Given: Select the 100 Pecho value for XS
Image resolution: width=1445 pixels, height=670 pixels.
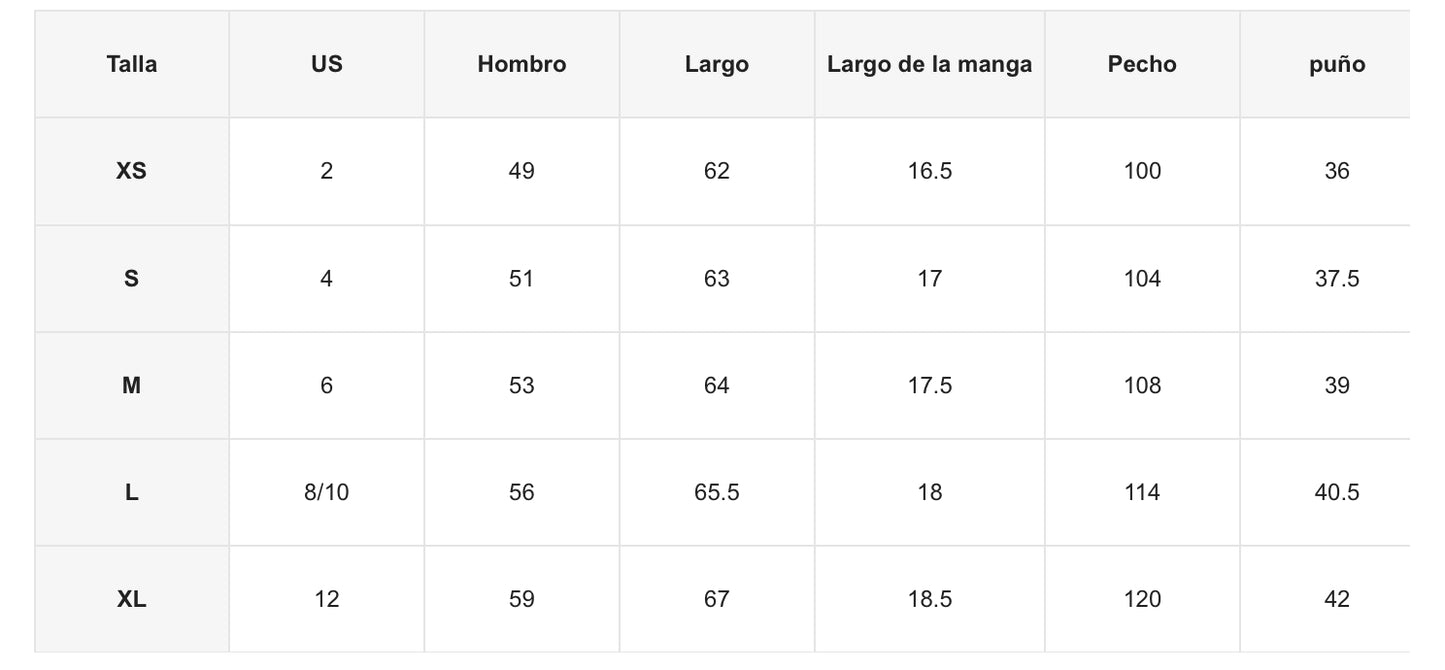Looking at the screenshot, I should pos(1142,171).
